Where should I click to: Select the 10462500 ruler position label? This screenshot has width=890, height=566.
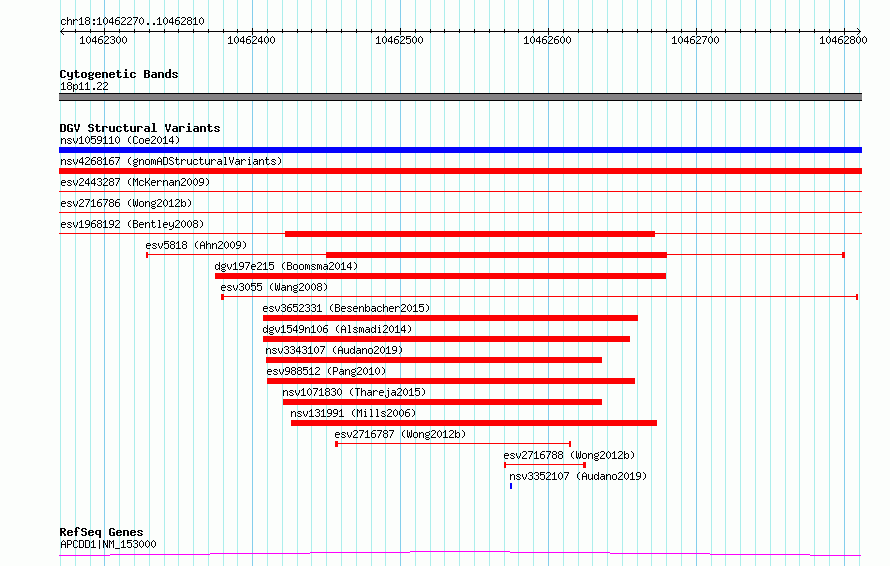(x=399, y=40)
